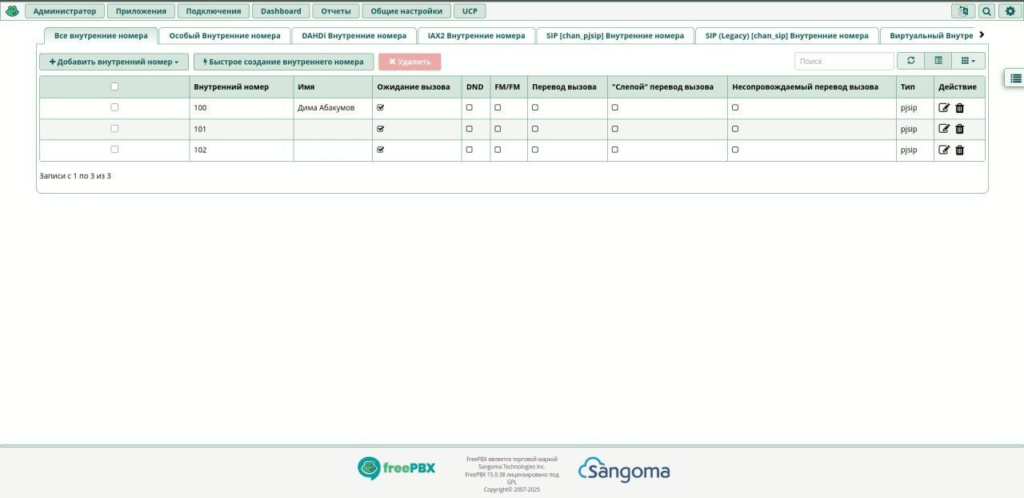Open the settings gear icon

[1010, 11]
